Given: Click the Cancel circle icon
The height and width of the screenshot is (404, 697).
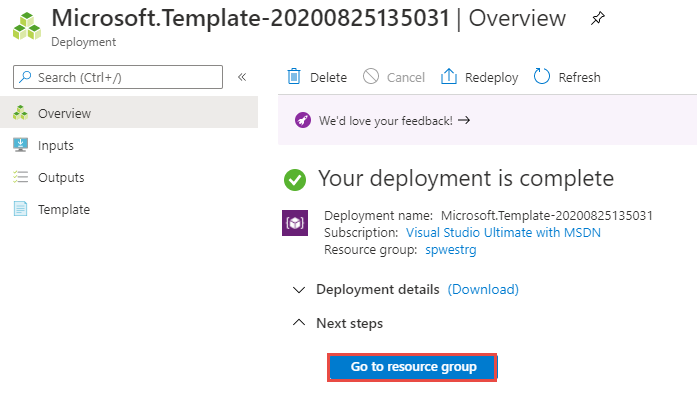Looking at the screenshot, I should point(371,77).
